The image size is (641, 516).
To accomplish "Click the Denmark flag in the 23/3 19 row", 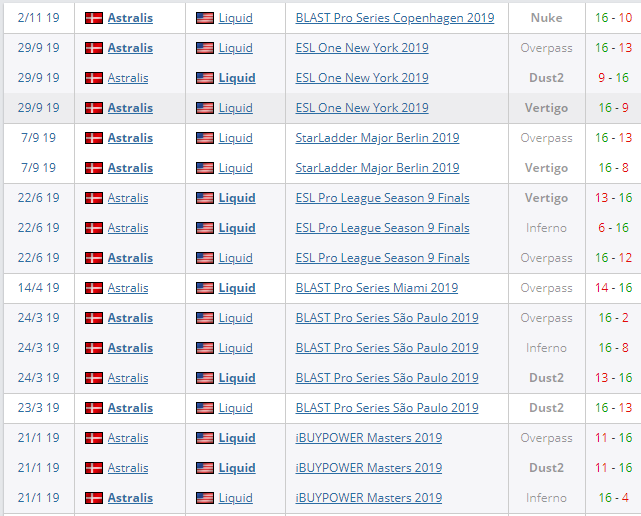I will coord(94,408).
